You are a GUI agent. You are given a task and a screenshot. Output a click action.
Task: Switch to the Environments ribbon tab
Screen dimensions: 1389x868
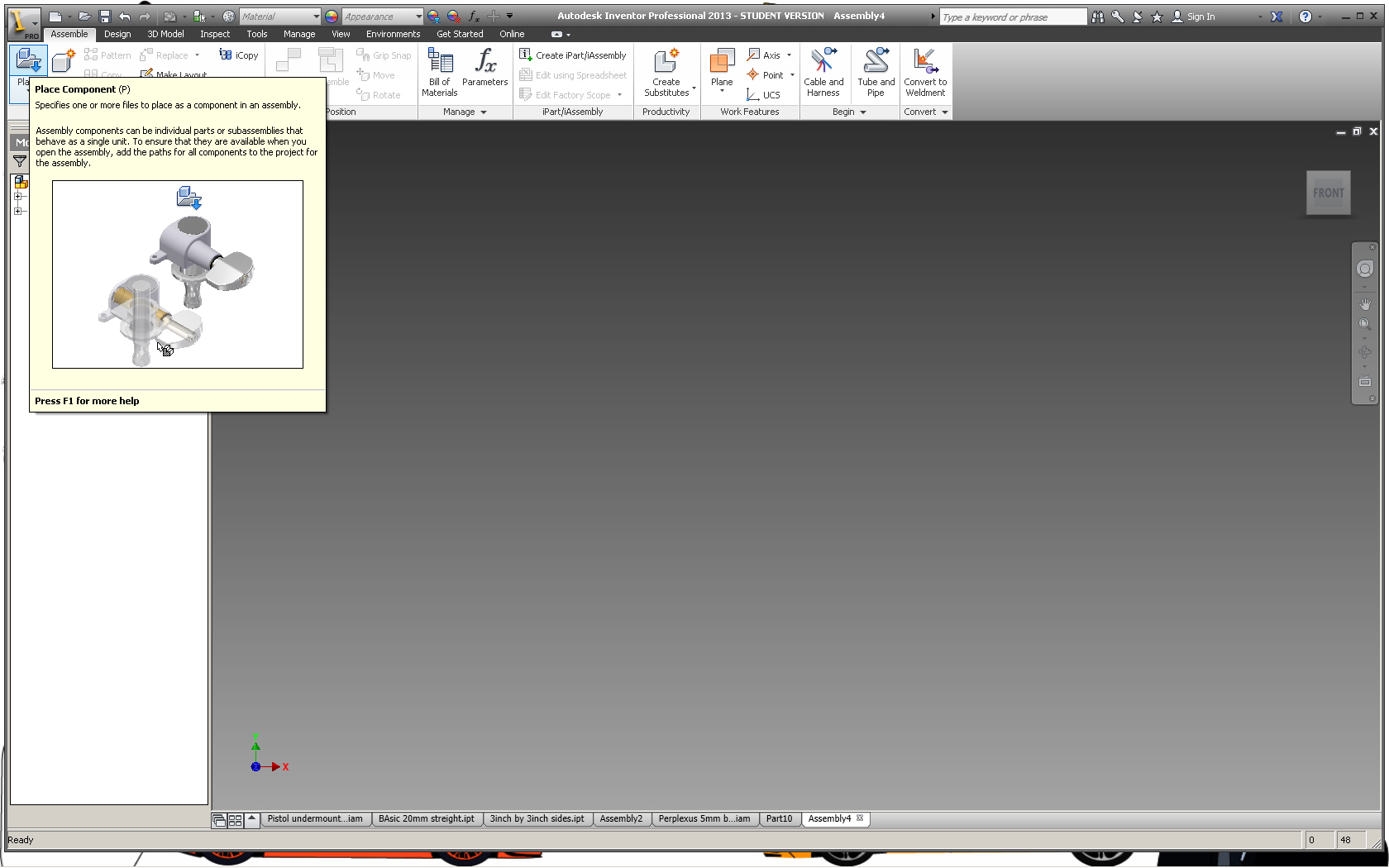[393, 34]
